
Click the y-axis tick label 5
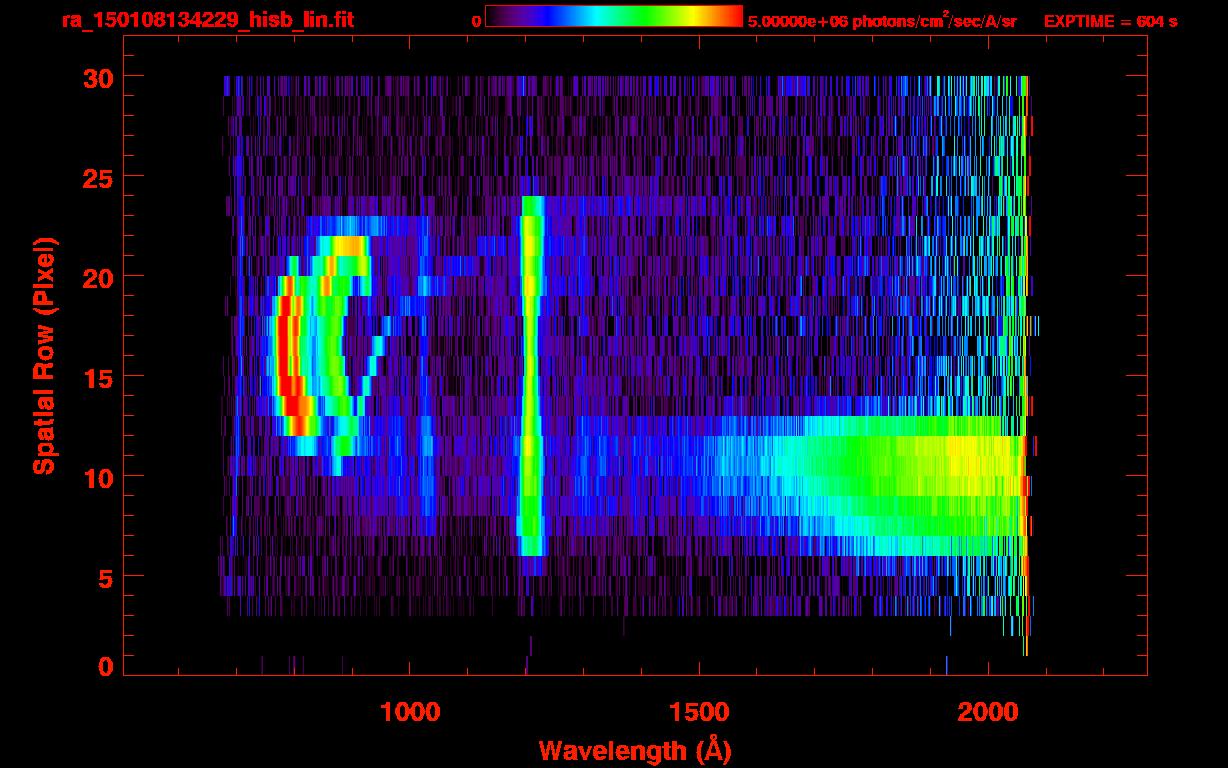(106, 577)
